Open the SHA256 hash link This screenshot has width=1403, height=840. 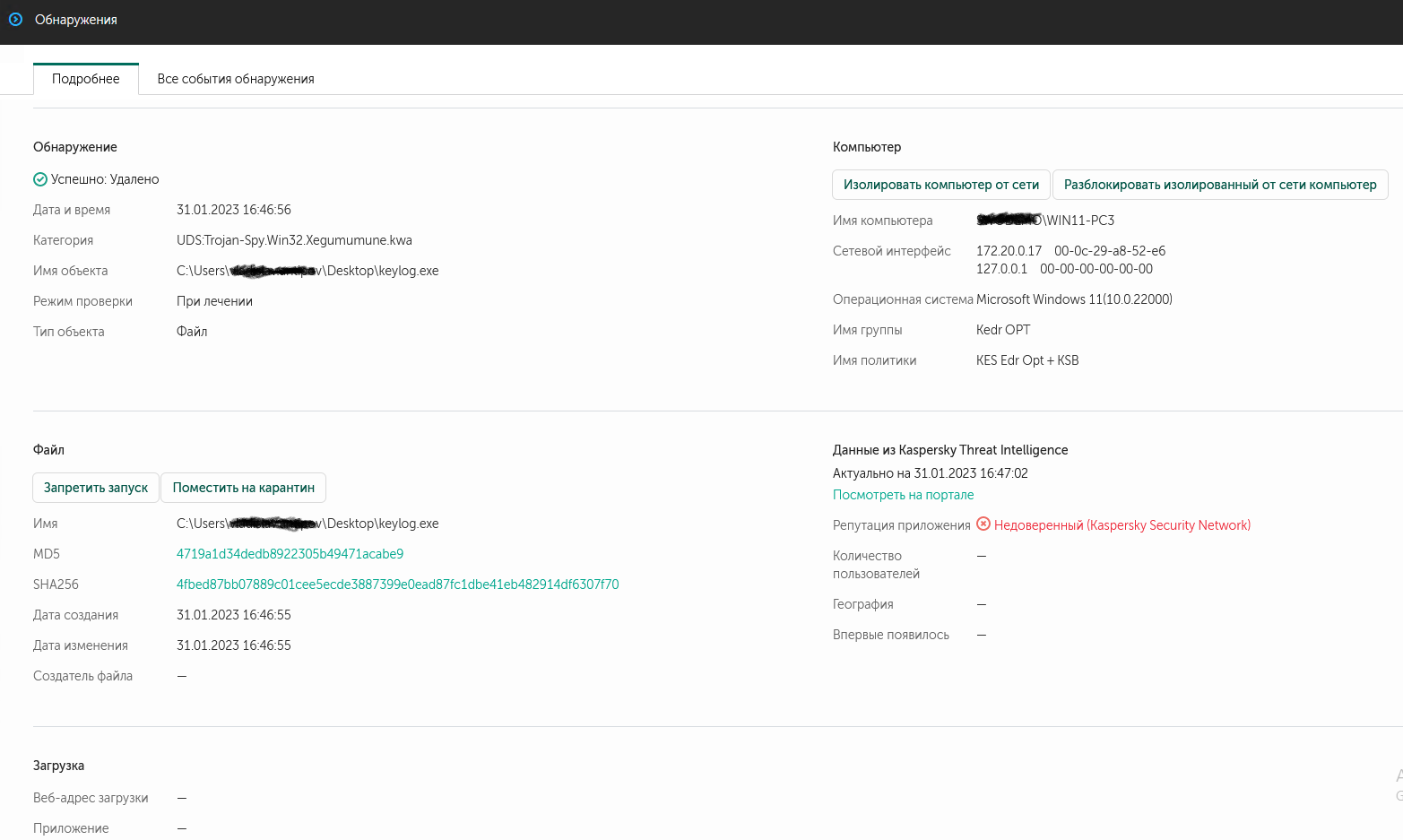click(x=397, y=585)
